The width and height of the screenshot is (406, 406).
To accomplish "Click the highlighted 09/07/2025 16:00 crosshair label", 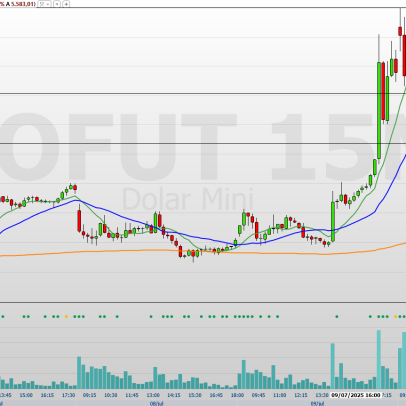I will [x=356, y=395].
